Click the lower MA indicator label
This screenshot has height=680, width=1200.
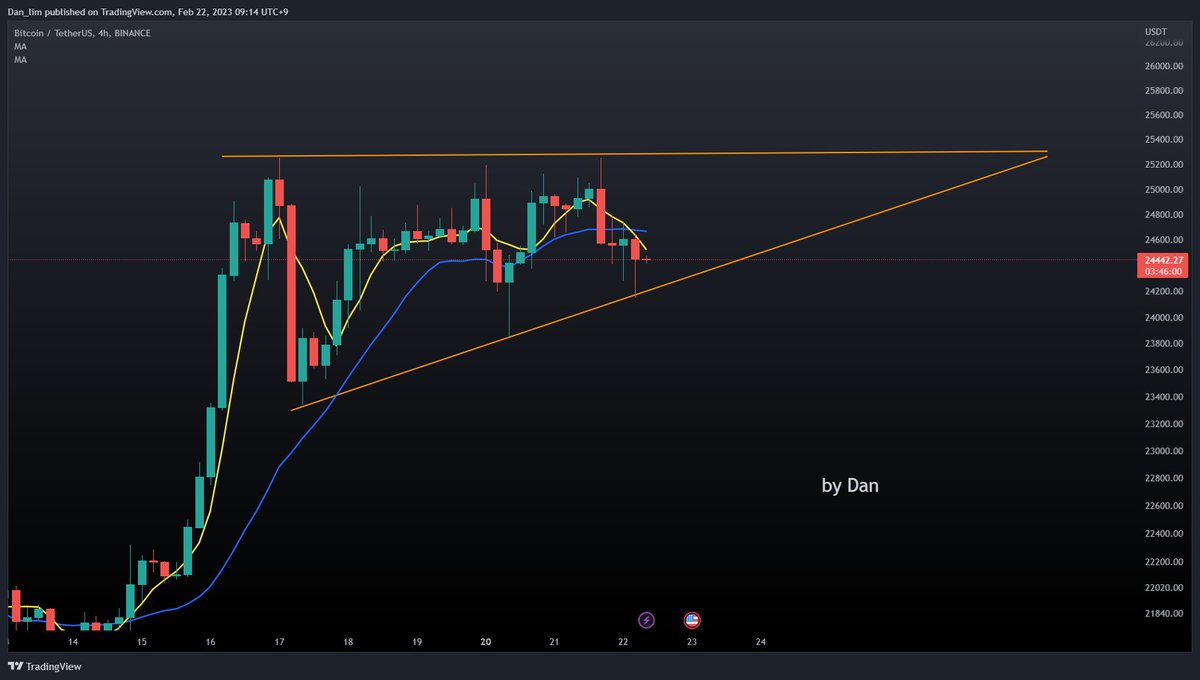pos(20,60)
